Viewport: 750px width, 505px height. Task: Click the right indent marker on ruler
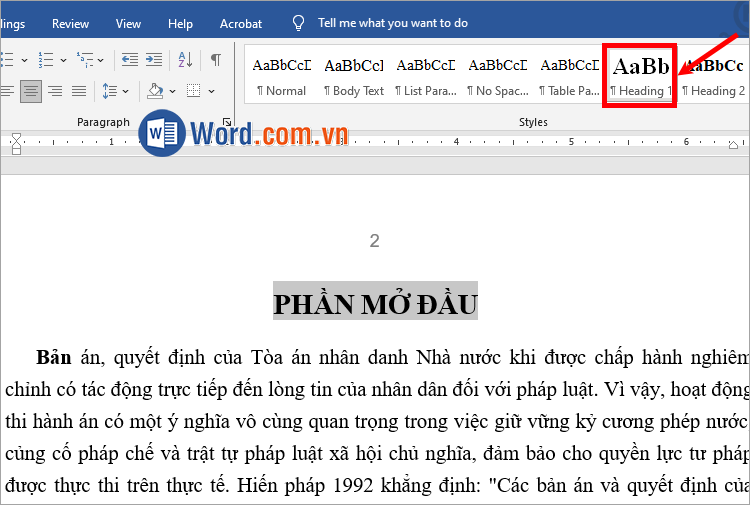click(x=733, y=144)
